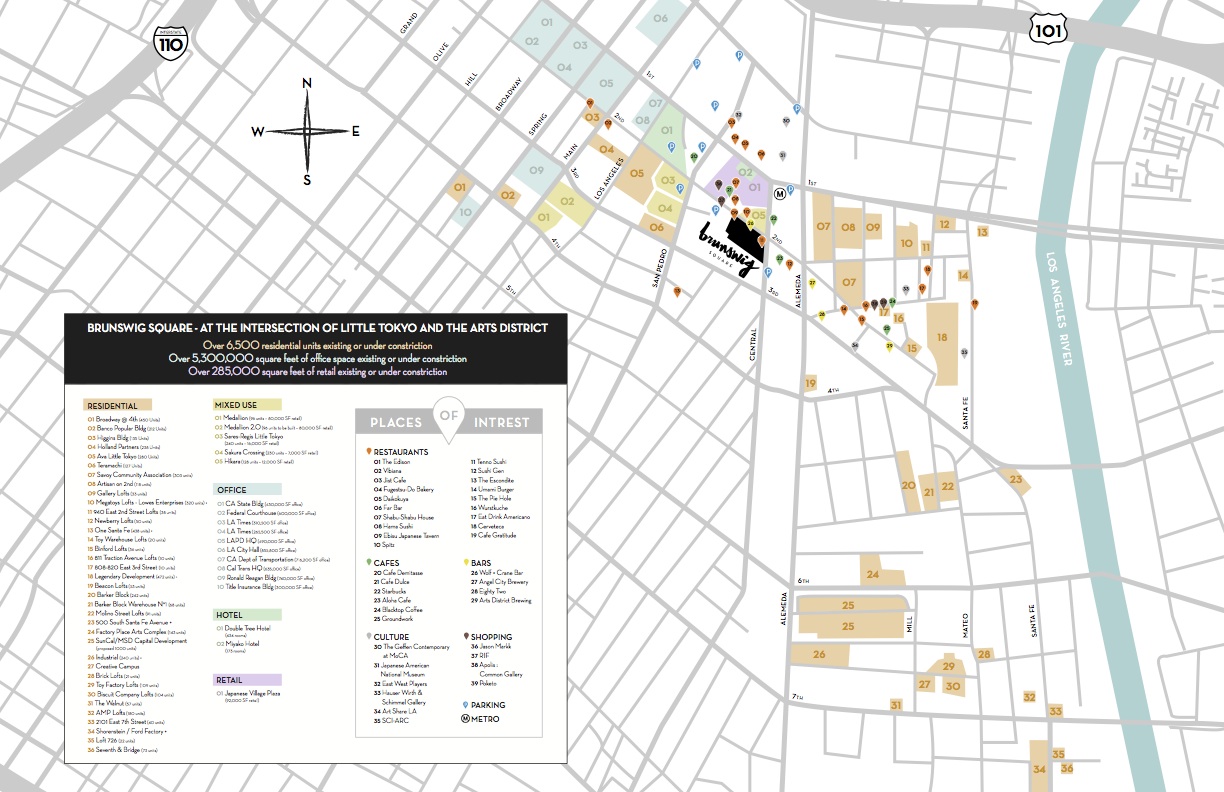
Task: Click yellow bar pin 27 near Alameda
Action: click(x=812, y=283)
